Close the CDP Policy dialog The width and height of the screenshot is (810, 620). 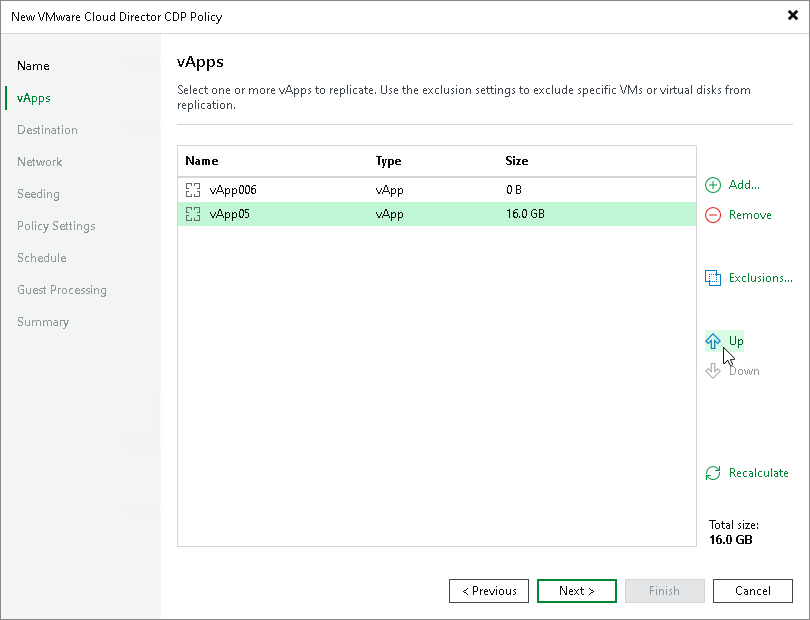click(792, 16)
